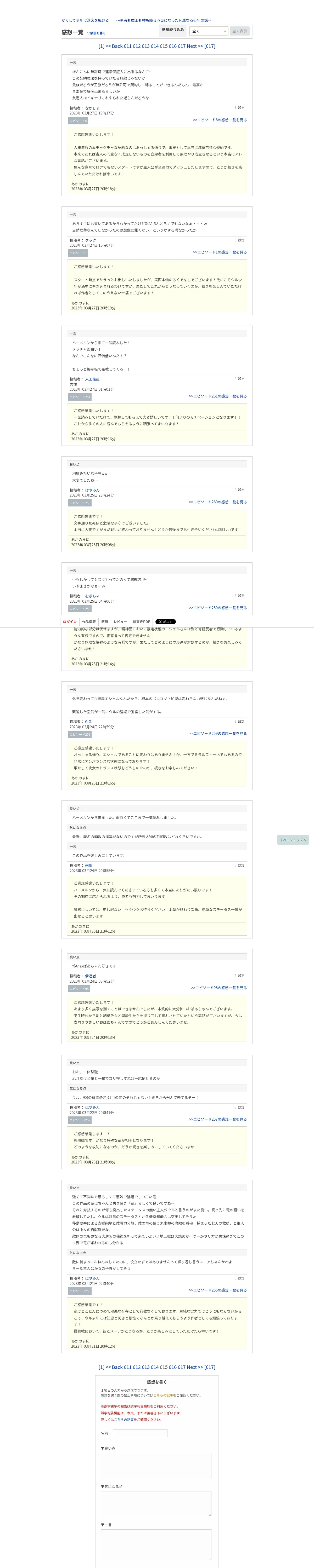Open 飛風's review 設定 menu
This screenshot has height=1568, width=314.
[240, 865]
